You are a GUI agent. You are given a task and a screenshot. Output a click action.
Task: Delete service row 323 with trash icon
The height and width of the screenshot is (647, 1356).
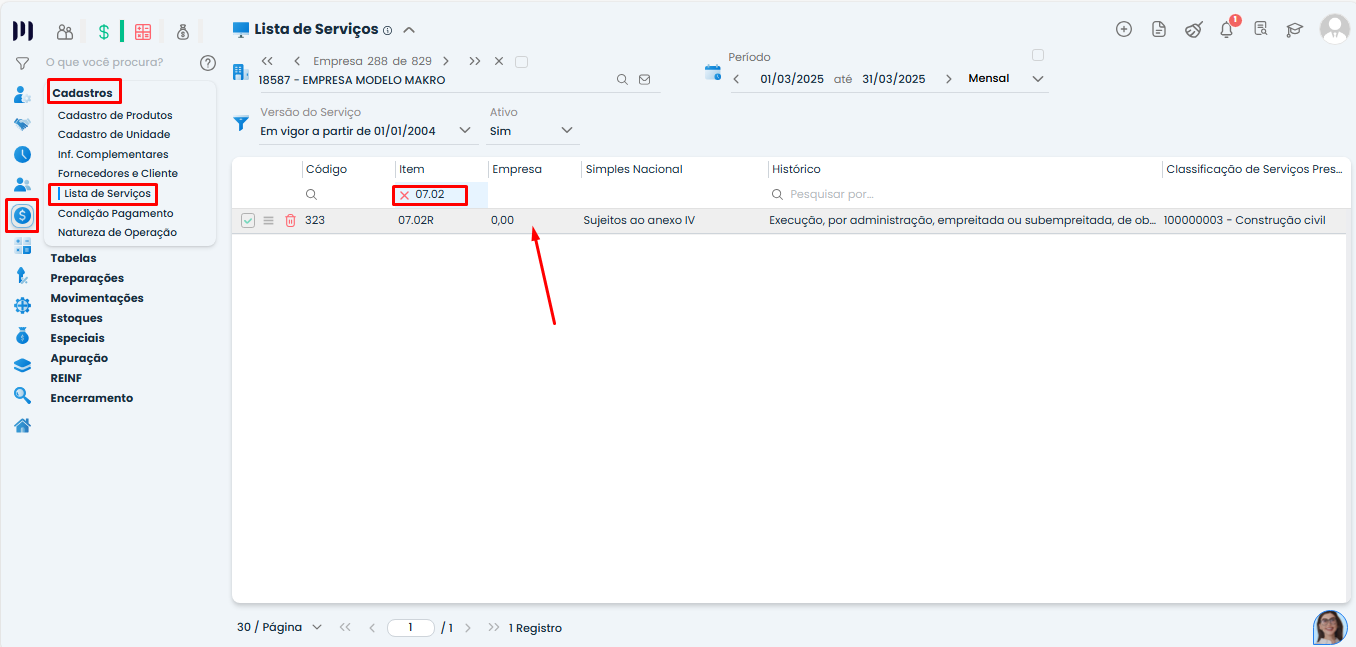290,220
